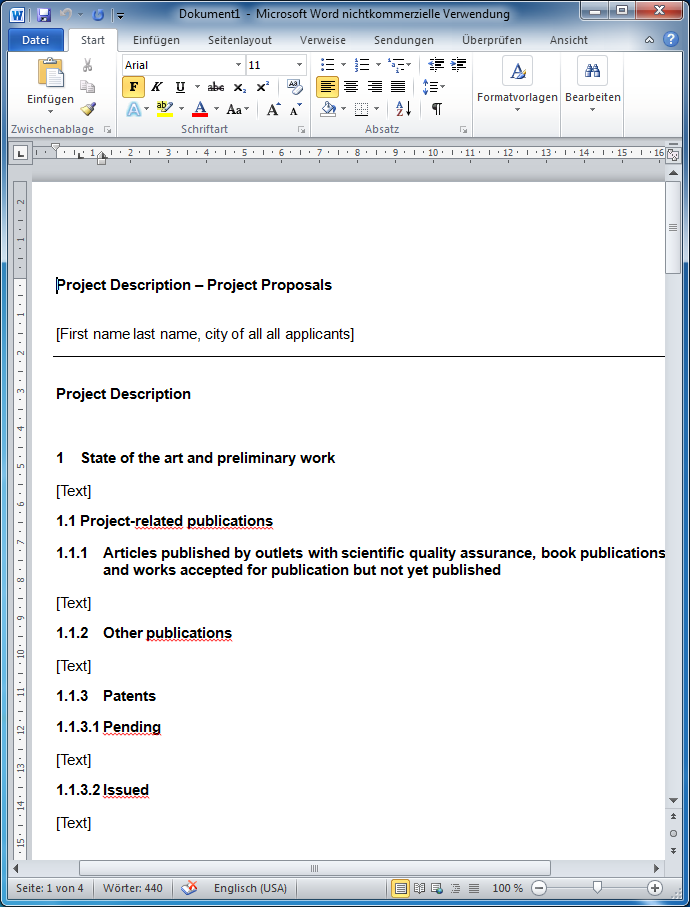Switch to Verweise ribbon tab
Viewport: 690px width, 907px height.
coord(323,40)
